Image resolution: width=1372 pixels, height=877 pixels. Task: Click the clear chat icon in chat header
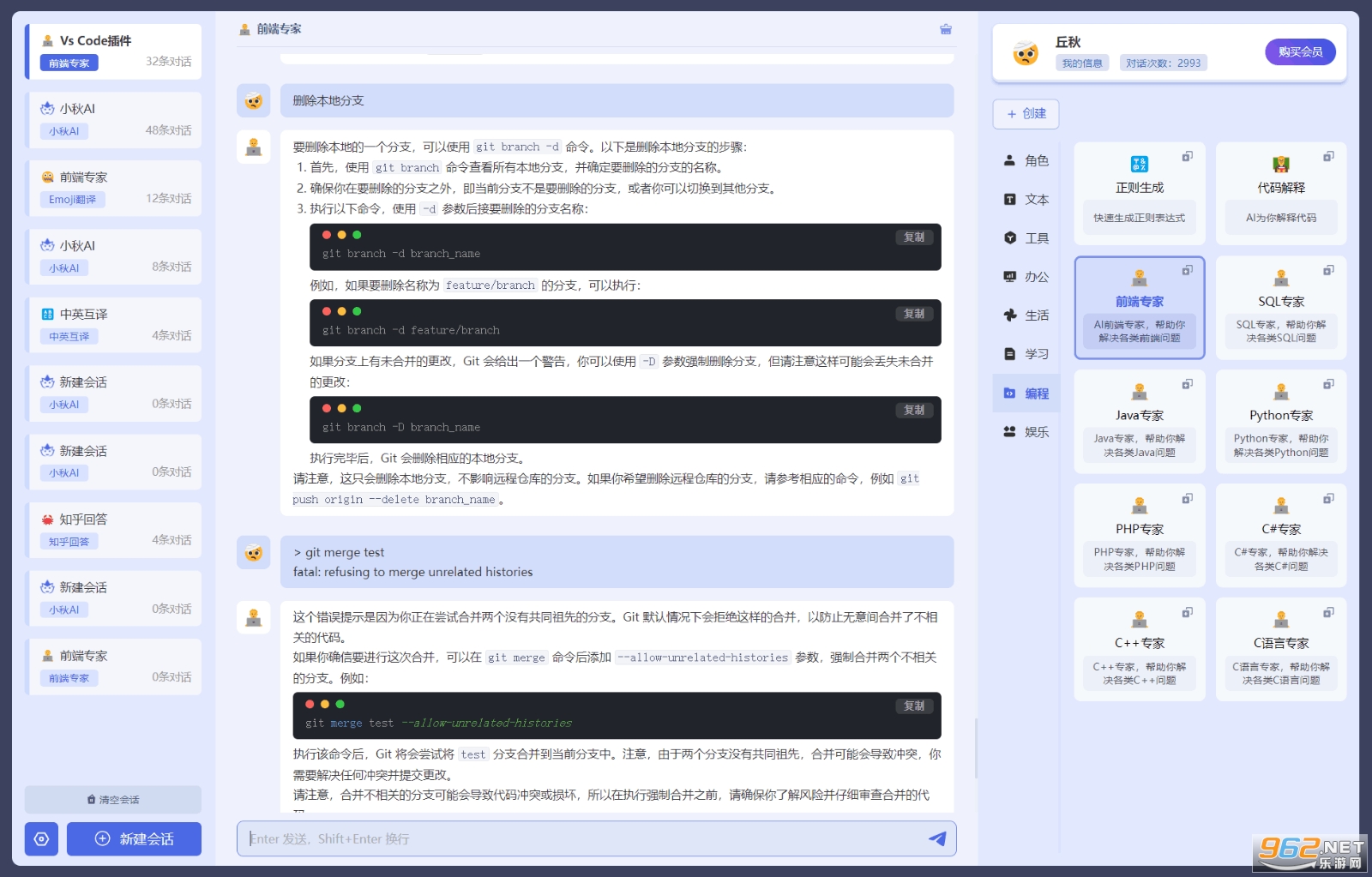tap(945, 29)
